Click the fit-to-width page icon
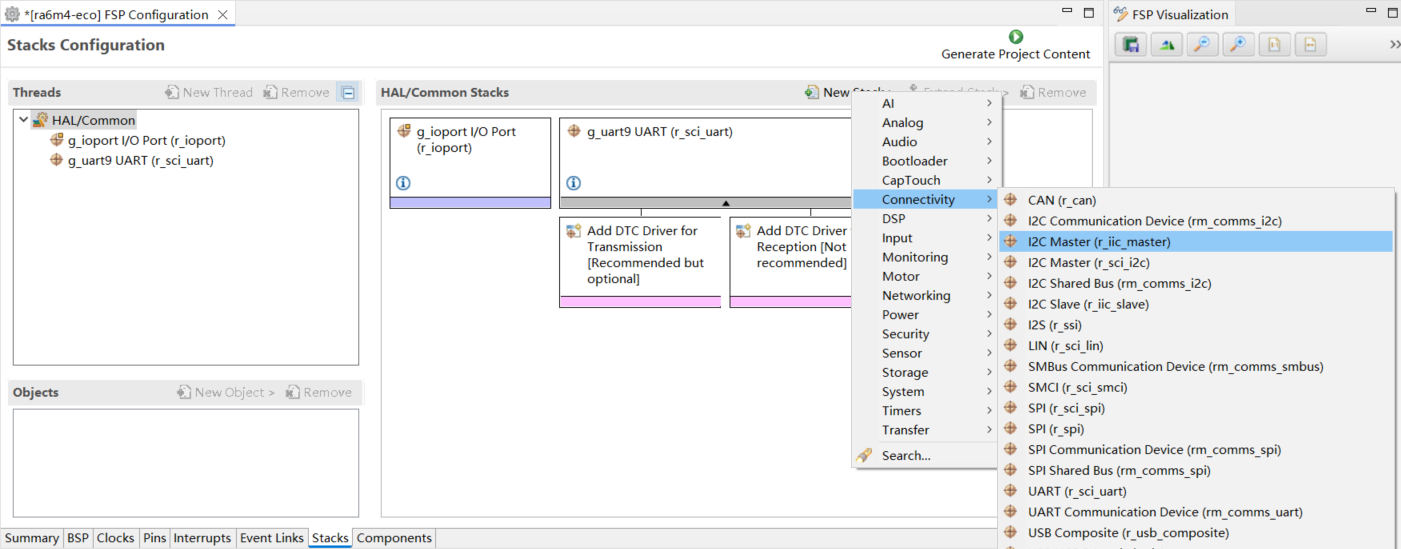This screenshot has width=1401, height=549. click(x=1309, y=45)
